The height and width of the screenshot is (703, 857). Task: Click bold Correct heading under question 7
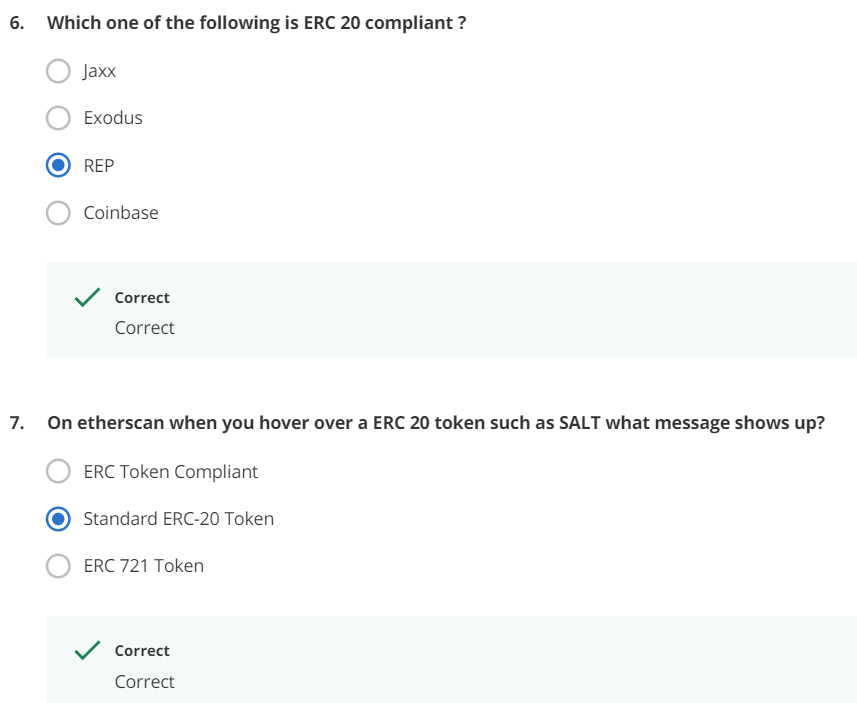point(142,651)
